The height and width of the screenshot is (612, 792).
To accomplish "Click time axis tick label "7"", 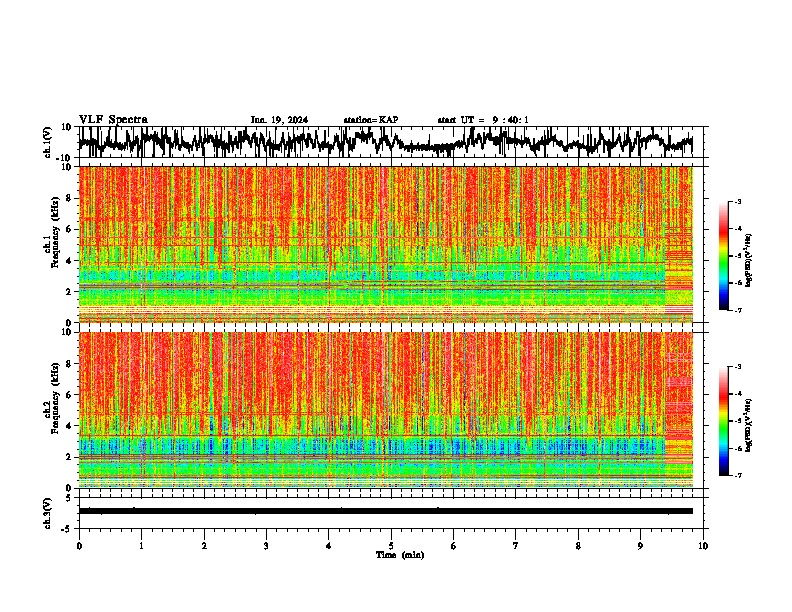I will (516, 546).
